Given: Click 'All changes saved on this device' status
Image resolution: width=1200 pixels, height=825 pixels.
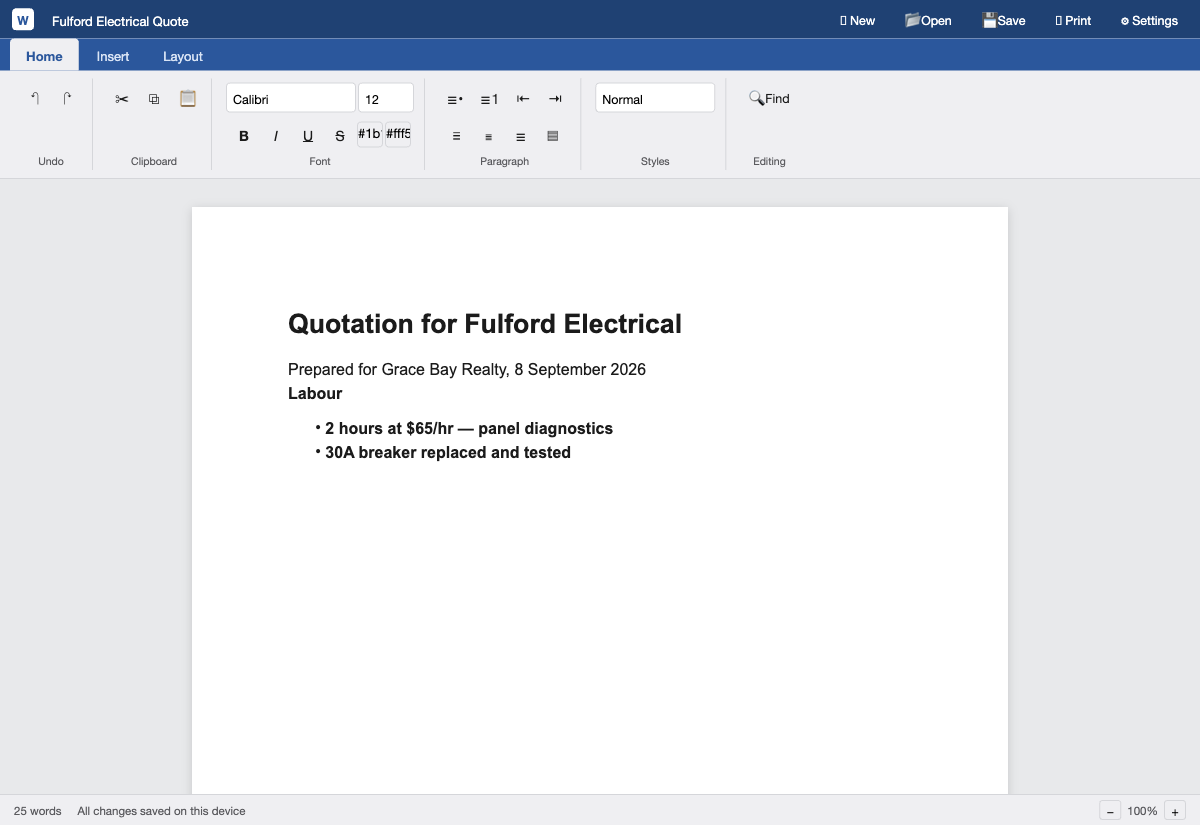Looking at the screenshot, I should pyautogui.click(x=161, y=811).
